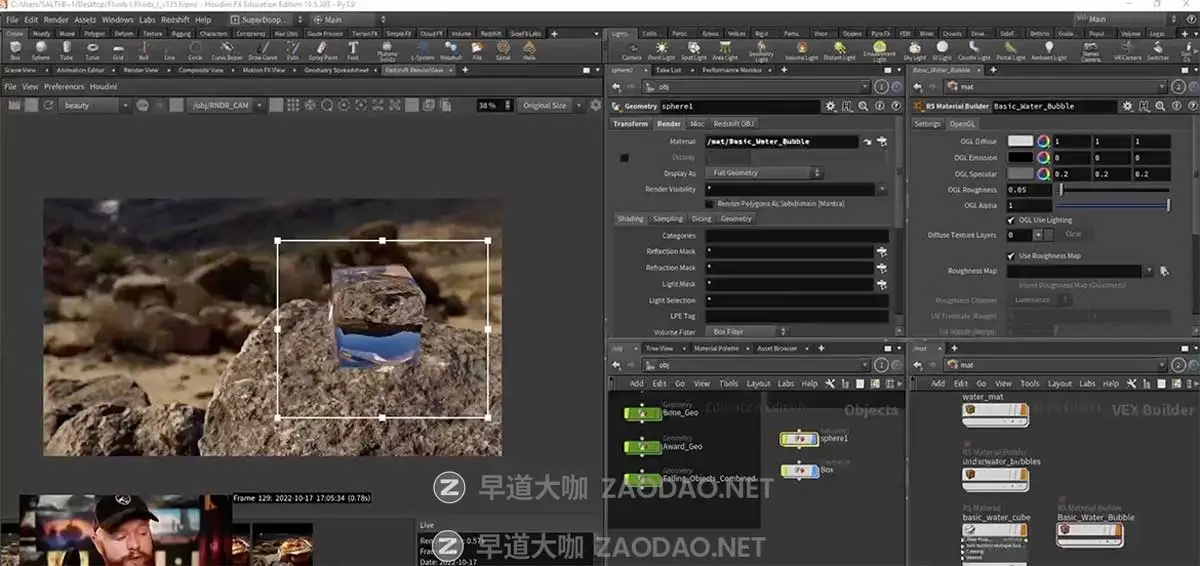Select the Null shelf tool
The width and height of the screenshot is (1200, 566).
click(x=143, y=50)
